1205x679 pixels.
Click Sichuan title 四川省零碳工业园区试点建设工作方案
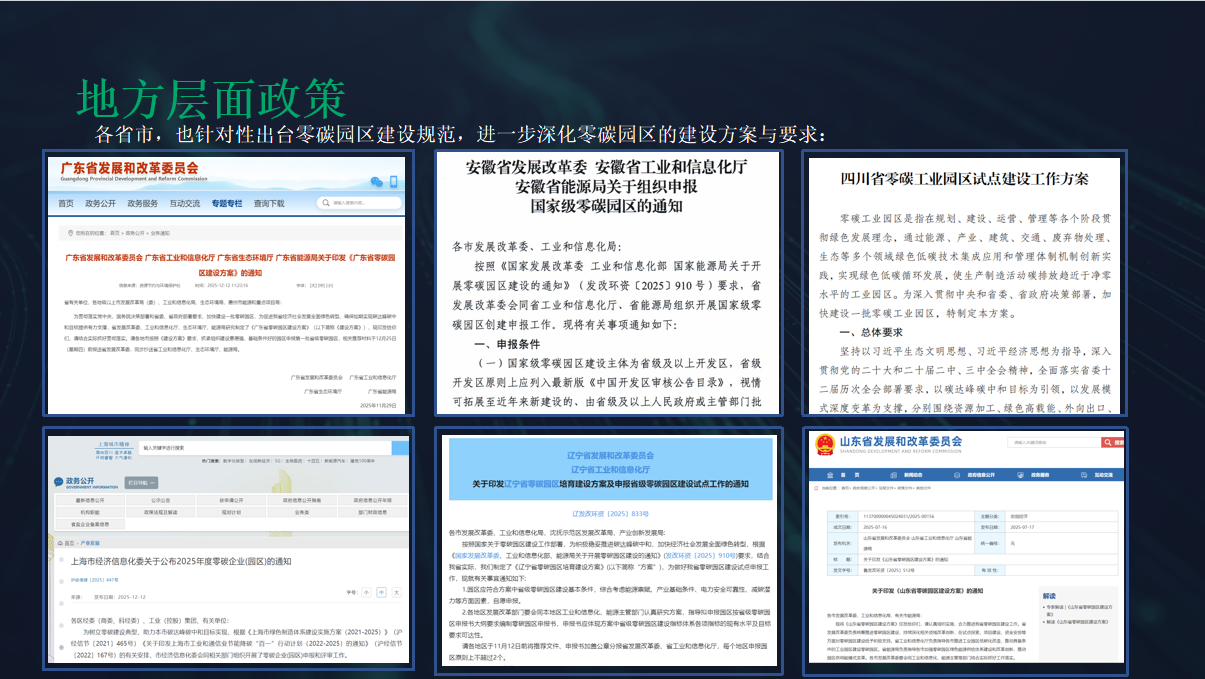tap(965, 178)
